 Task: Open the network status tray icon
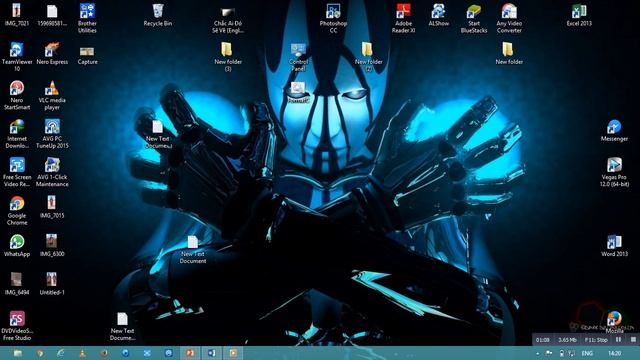(x=571, y=353)
